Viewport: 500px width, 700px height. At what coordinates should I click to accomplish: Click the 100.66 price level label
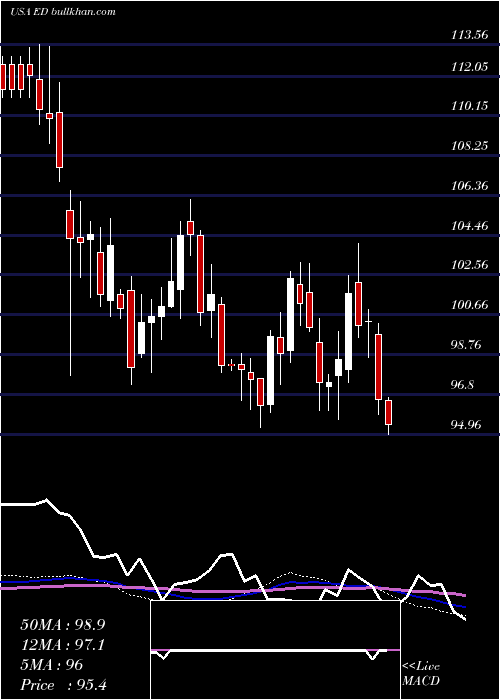469,305
